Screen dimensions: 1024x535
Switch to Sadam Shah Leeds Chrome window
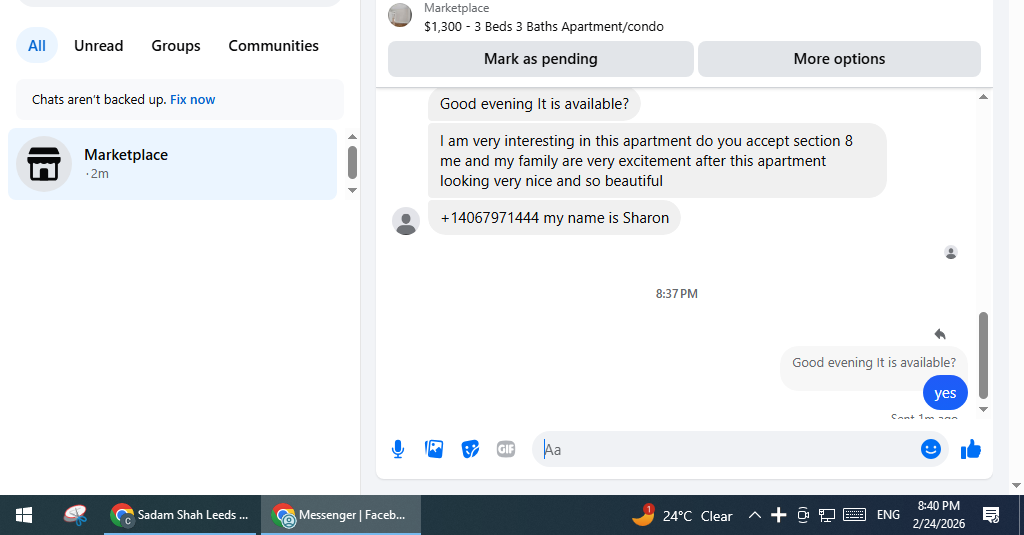click(x=180, y=515)
